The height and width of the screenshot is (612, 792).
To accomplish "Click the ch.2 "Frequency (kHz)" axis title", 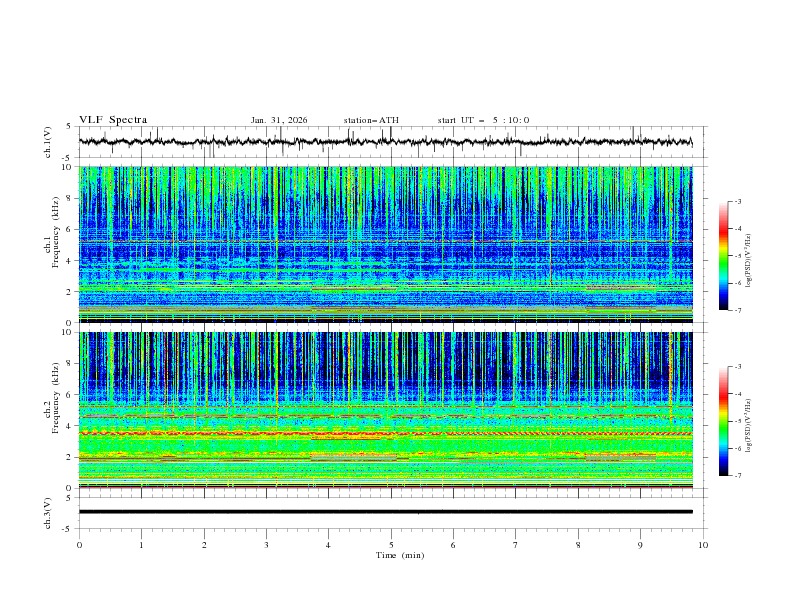I will [55, 397].
